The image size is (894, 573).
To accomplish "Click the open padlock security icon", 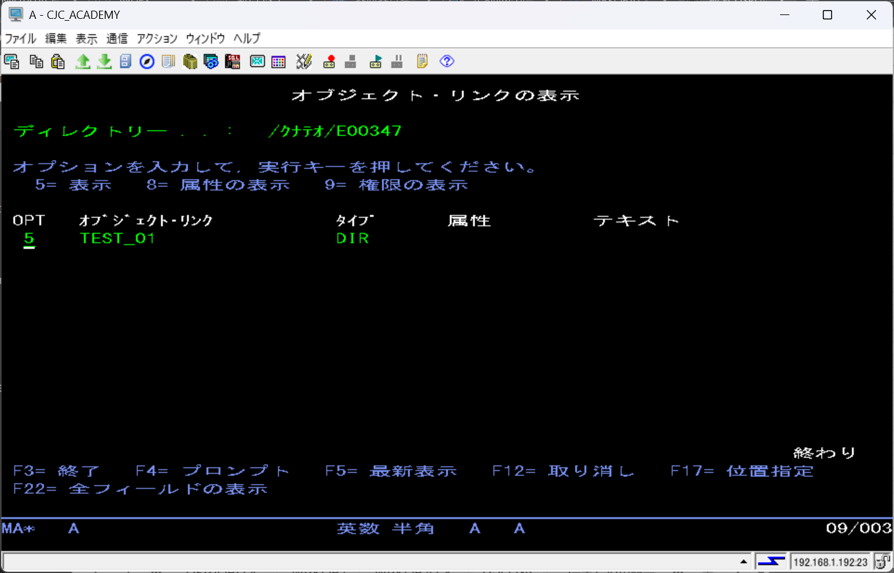I will point(883,562).
